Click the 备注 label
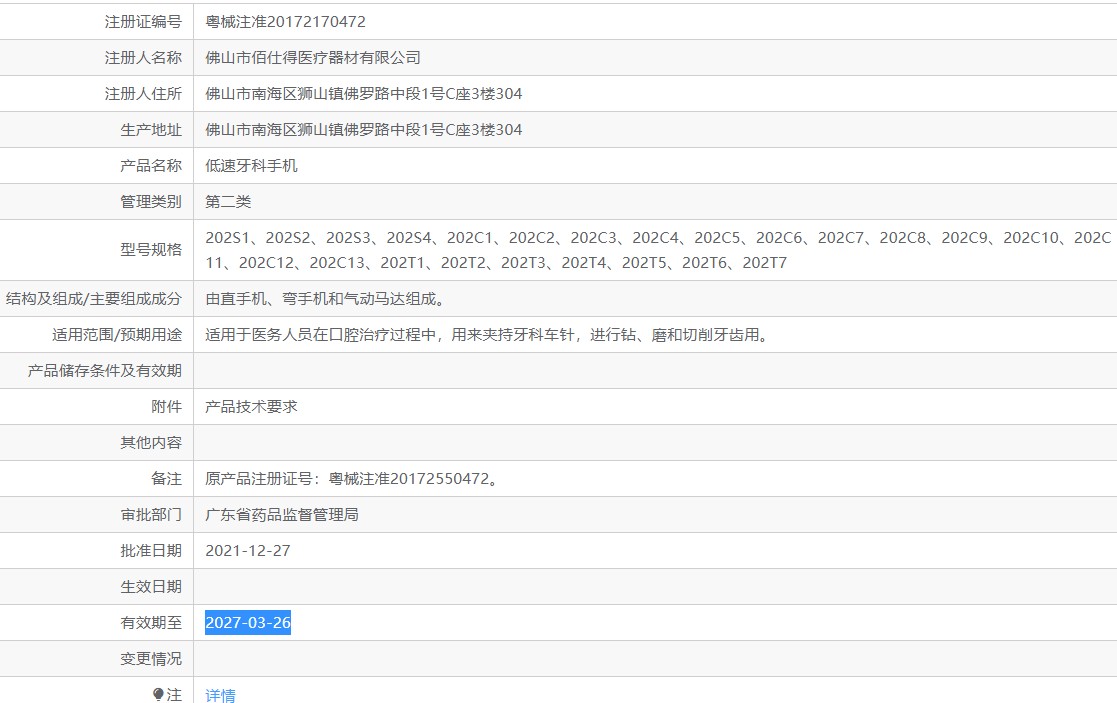The image size is (1117, 703). pyautogui.click(x=167, y=479)
